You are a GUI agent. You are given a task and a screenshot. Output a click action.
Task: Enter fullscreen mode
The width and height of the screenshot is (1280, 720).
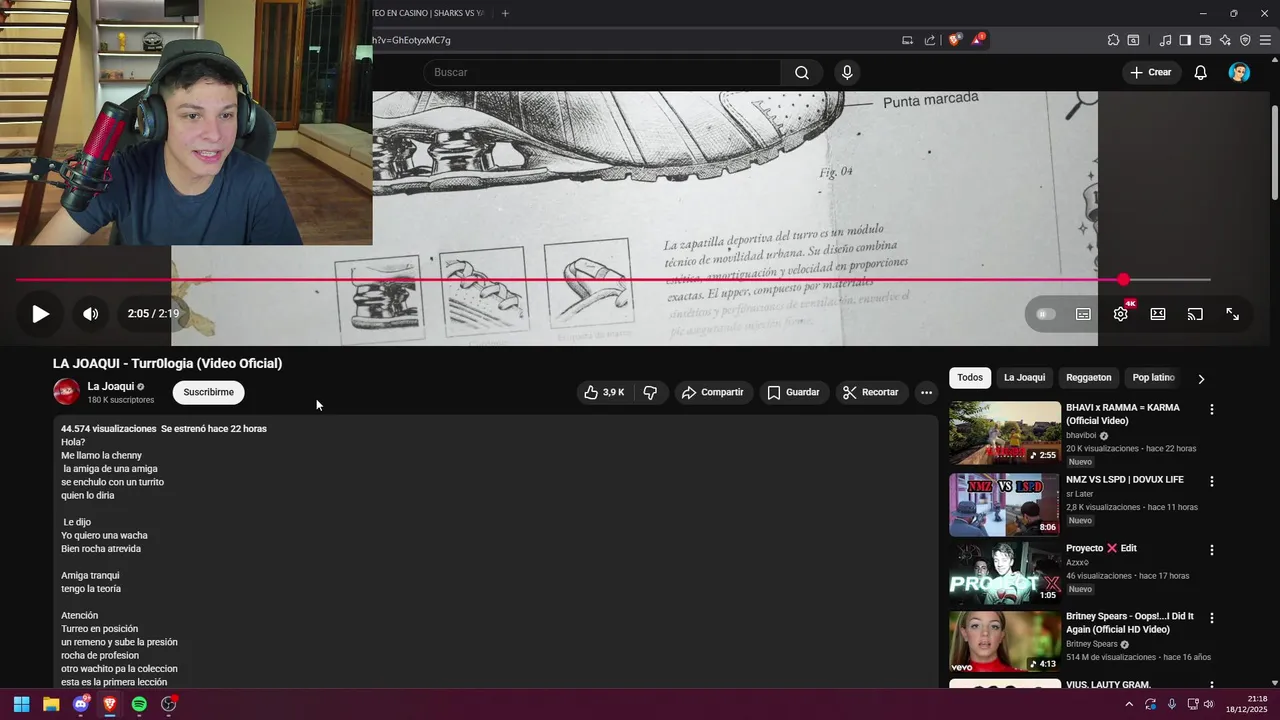click(1233, 314)
